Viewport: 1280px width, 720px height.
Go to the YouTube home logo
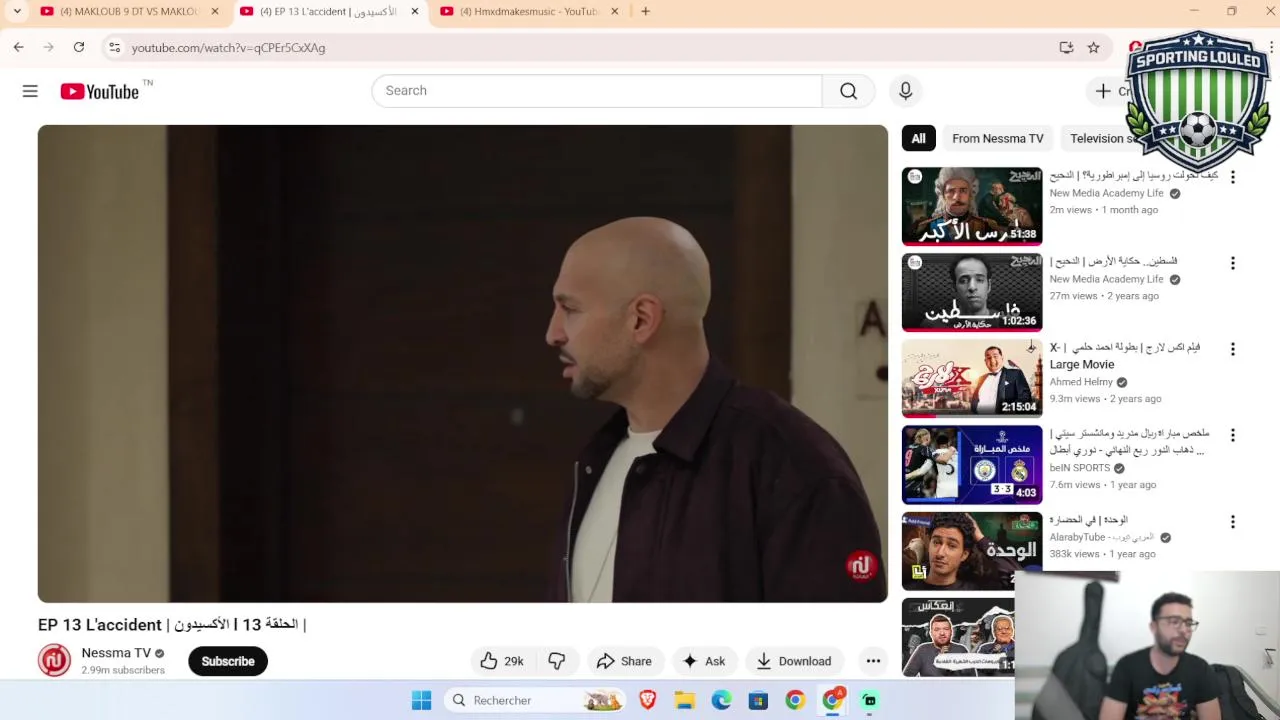[x=99, y=91]
